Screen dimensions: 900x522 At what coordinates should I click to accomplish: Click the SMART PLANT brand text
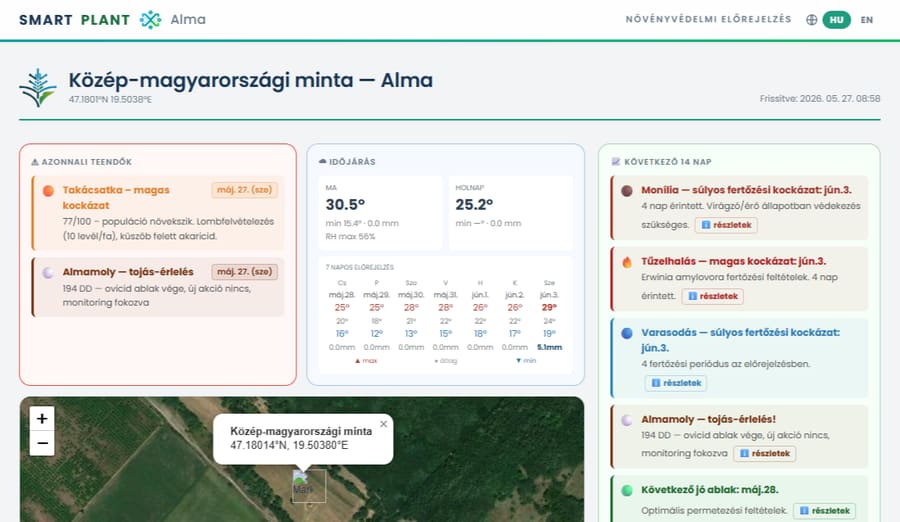[75, 20]
